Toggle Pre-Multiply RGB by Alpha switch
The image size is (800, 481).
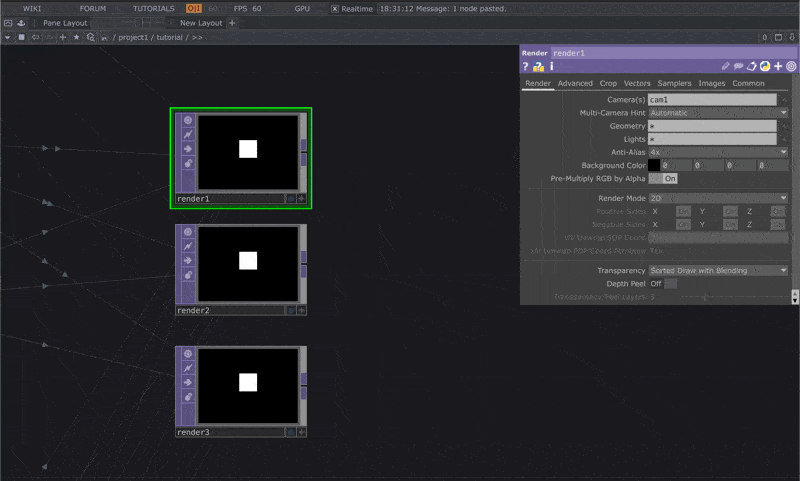pyautogui.click(x=663, y=179)
